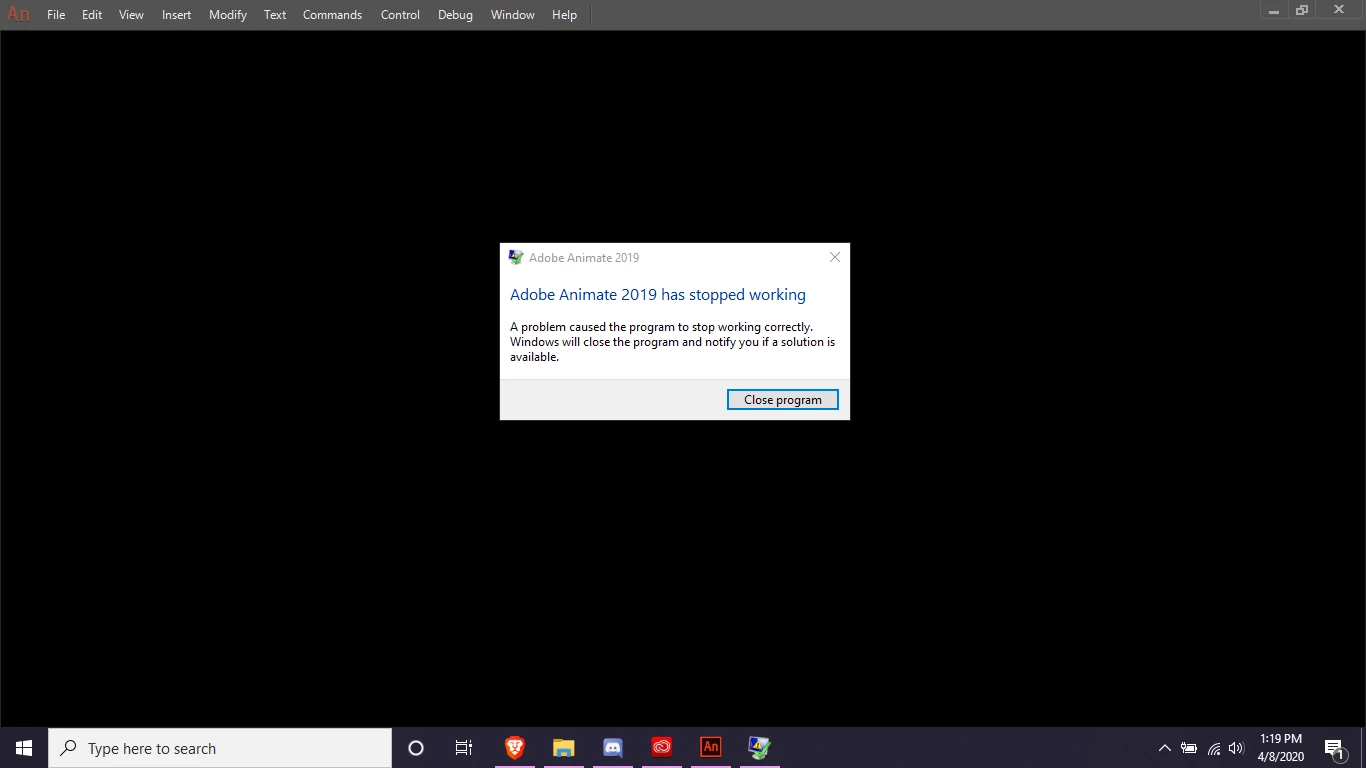Viewport: 1366px width, 768px height.
Task: Click the Close program button
Action: pos(782,400)
